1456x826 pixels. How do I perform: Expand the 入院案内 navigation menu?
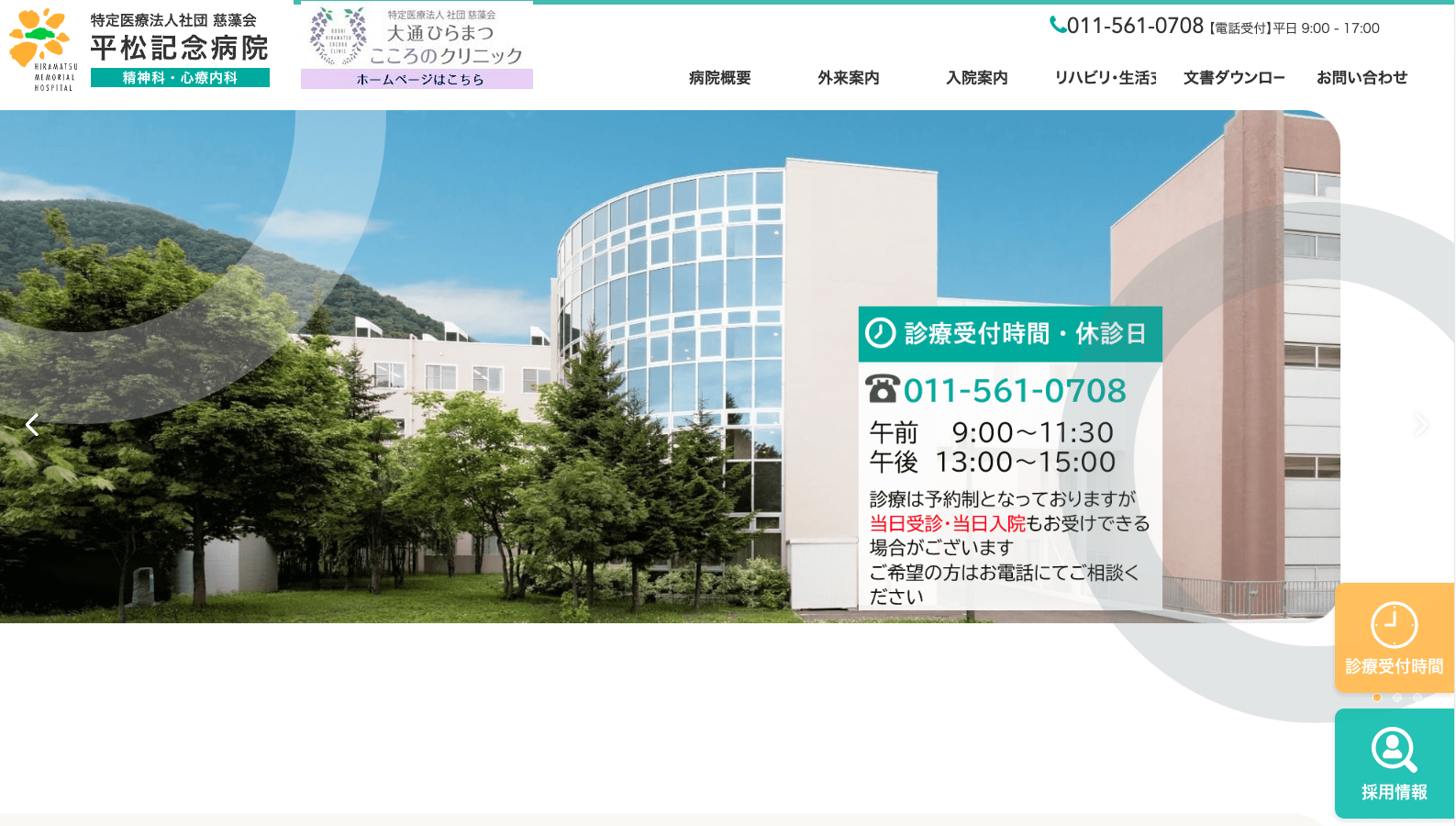[977, 78]
